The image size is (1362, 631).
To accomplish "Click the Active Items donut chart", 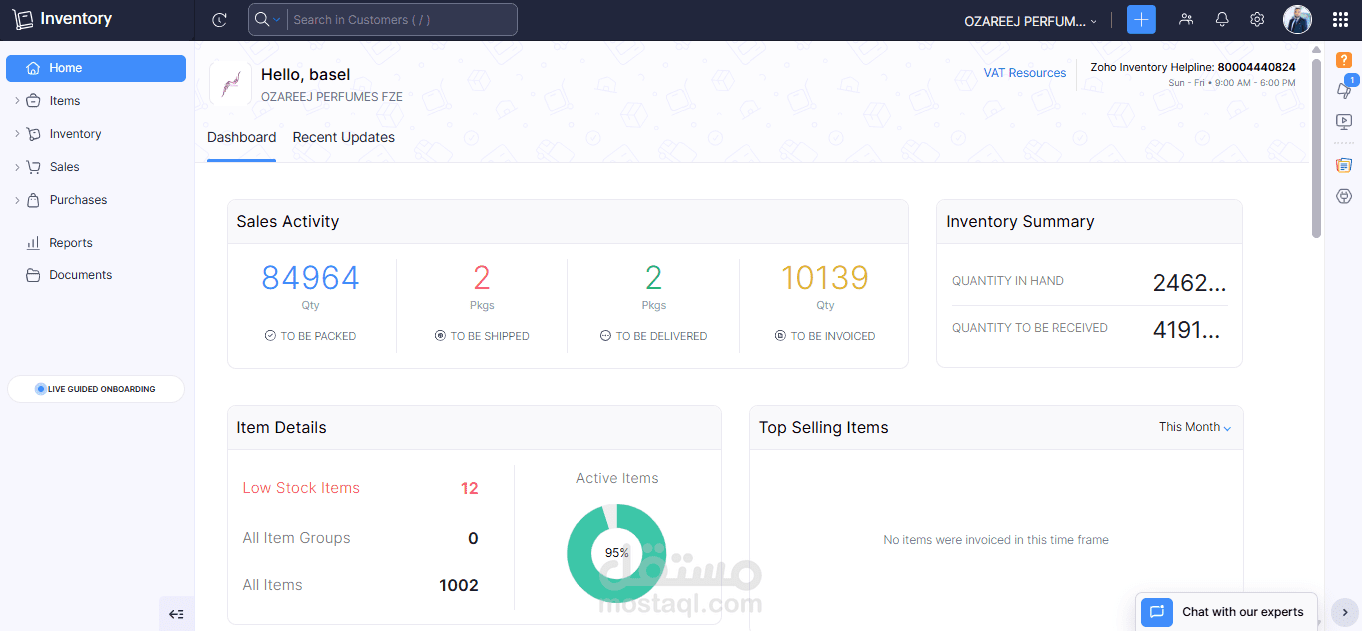I will (x=617, y=552).
